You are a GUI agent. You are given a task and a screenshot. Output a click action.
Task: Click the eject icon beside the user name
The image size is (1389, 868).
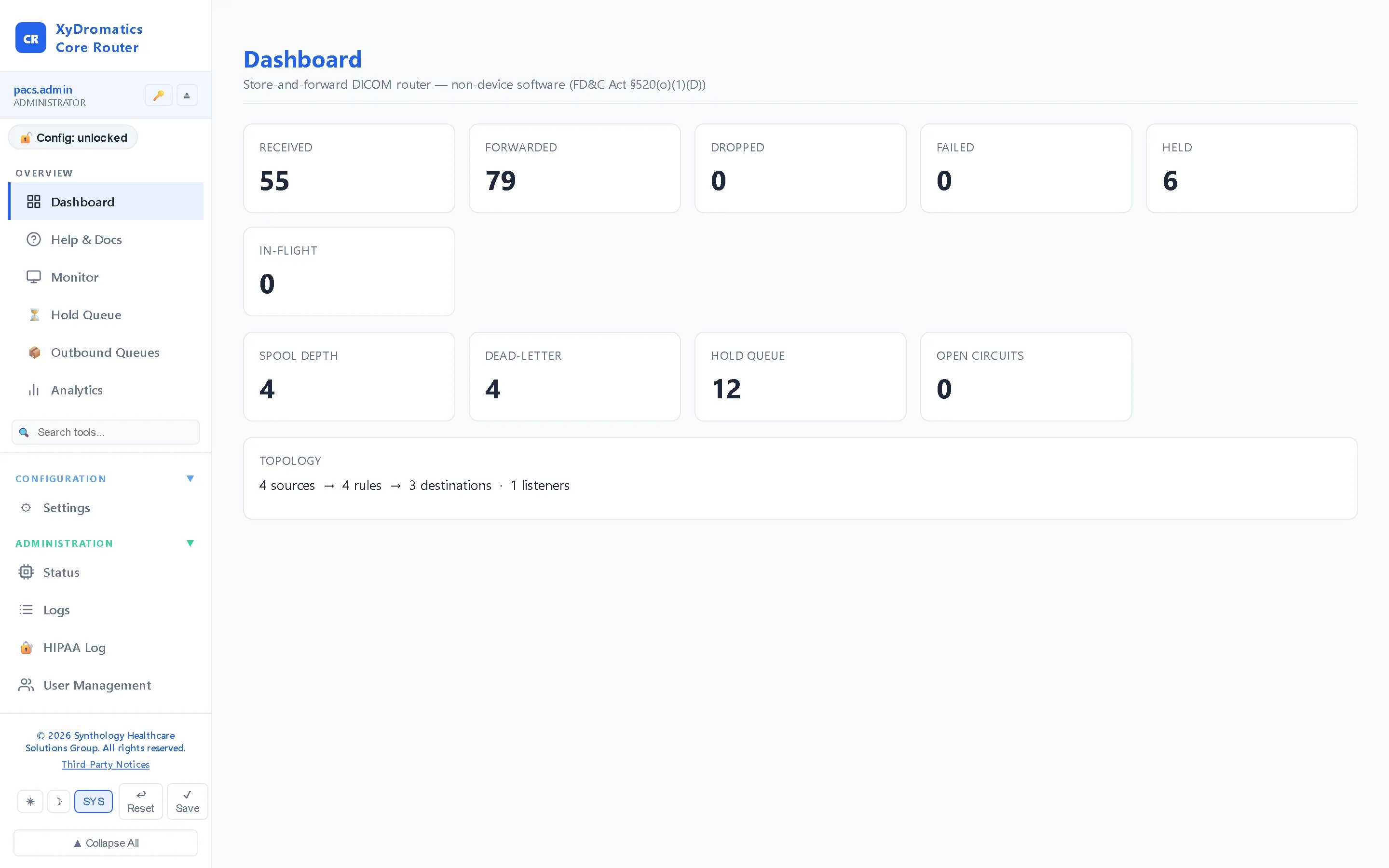coord(187,95)
